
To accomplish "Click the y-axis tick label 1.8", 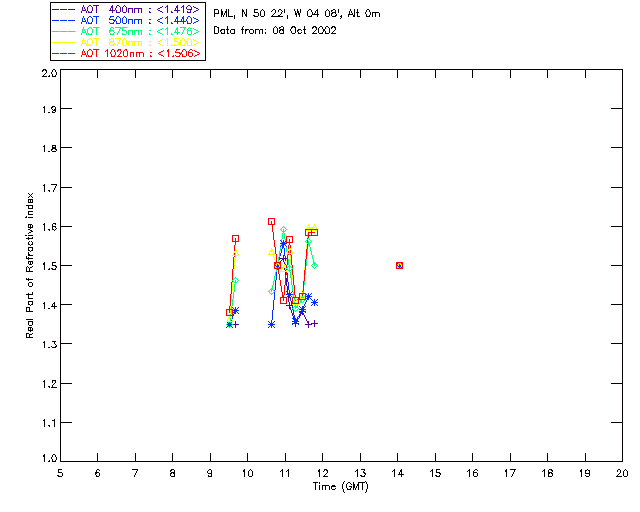I will 49,148.
